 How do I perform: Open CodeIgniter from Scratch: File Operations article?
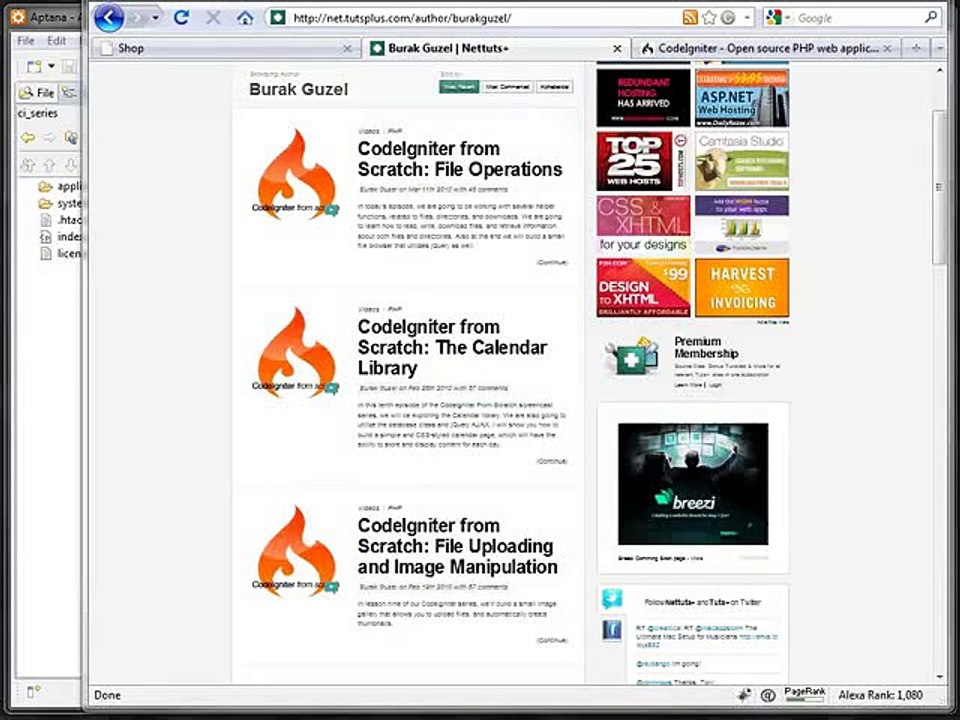[x=460, y=159]
